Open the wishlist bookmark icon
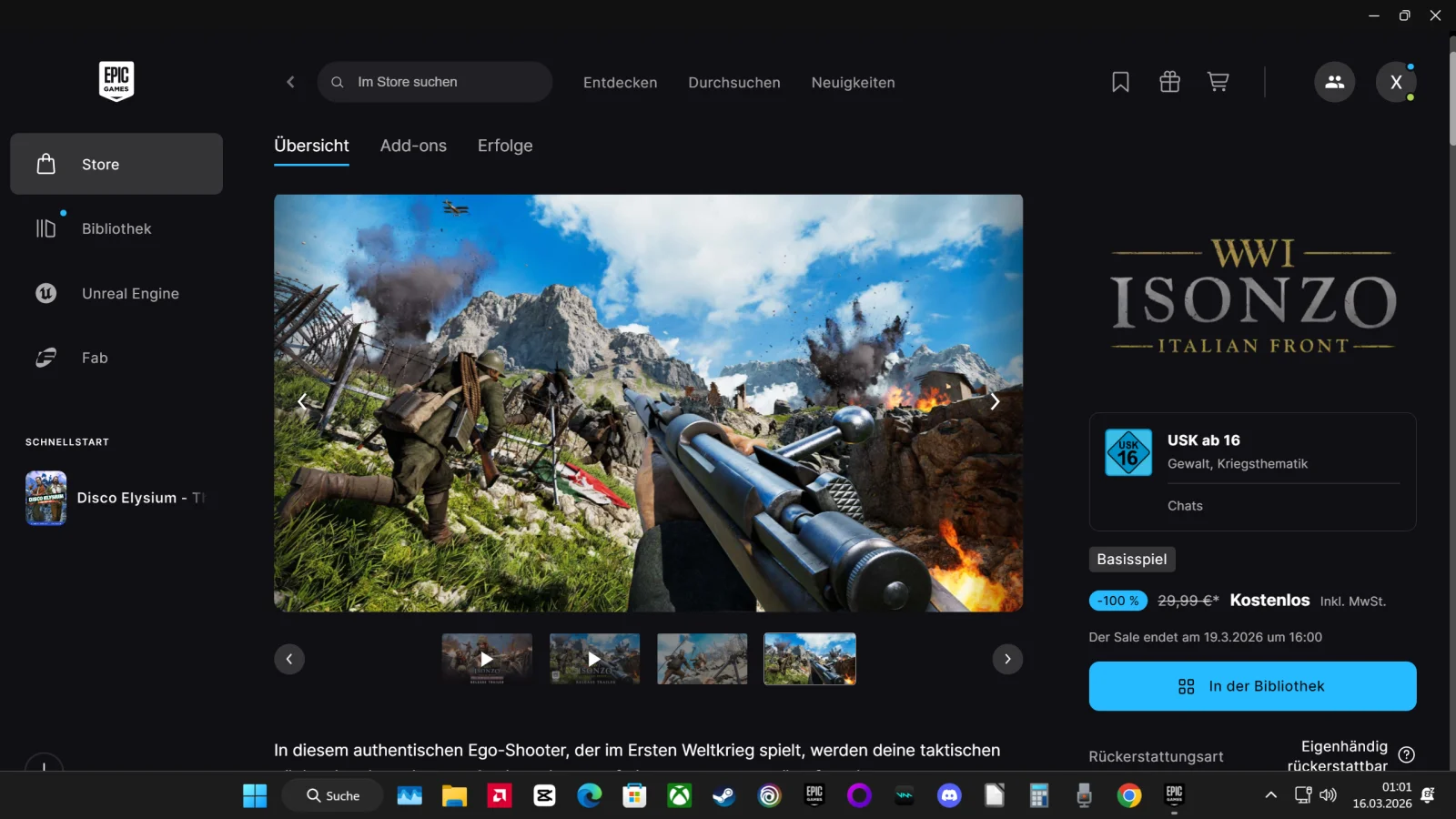Screen dimensions: 1456x819 [x=1120, y=82]
